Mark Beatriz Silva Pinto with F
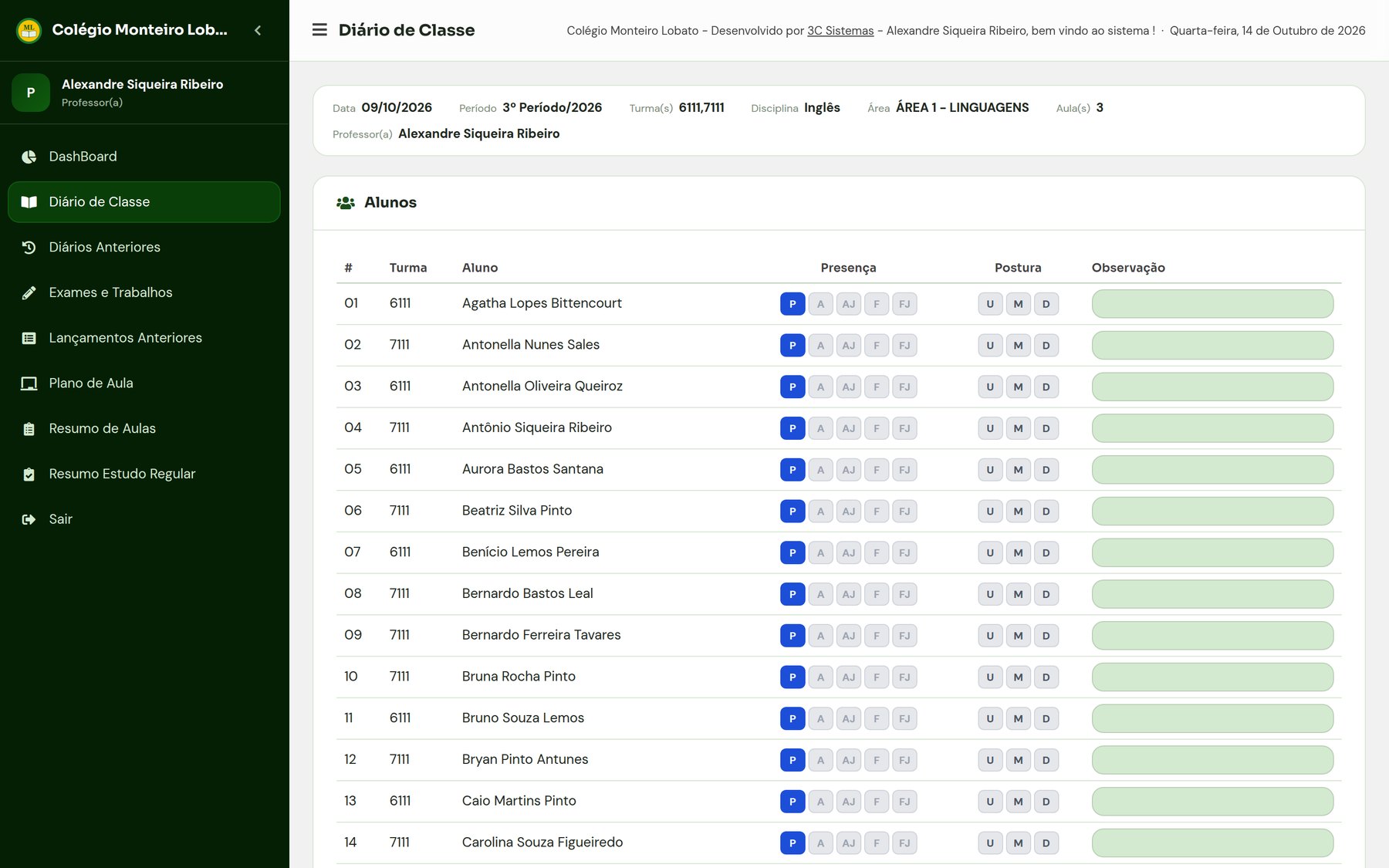The width and height of the screenshot is (1389, 868). pyautogui.click(x=877, y=512)
